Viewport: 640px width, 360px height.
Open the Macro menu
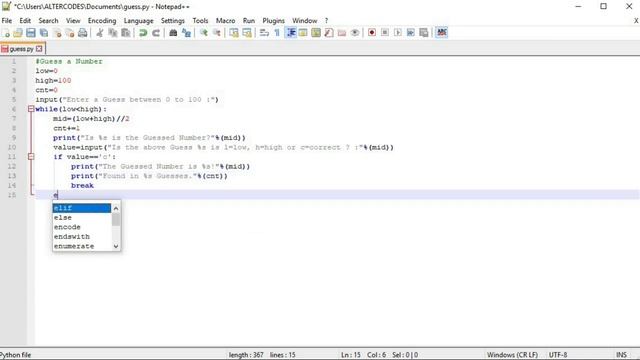tap(225, 20)
